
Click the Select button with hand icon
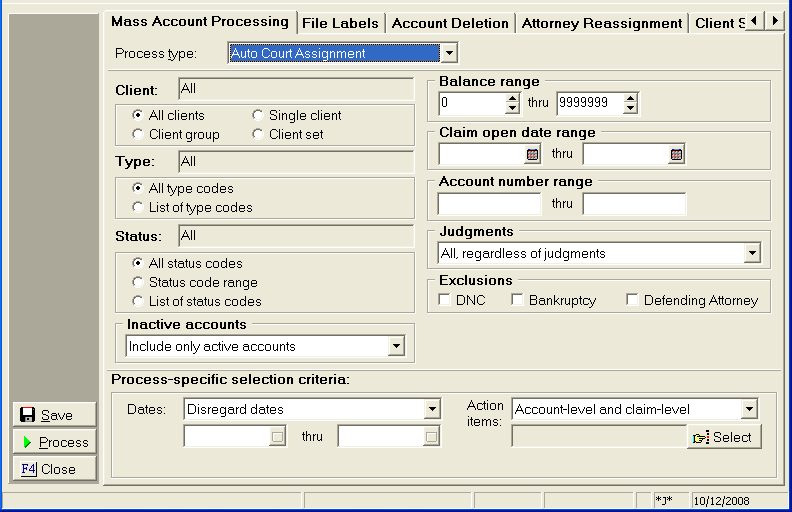coord(724,437)
